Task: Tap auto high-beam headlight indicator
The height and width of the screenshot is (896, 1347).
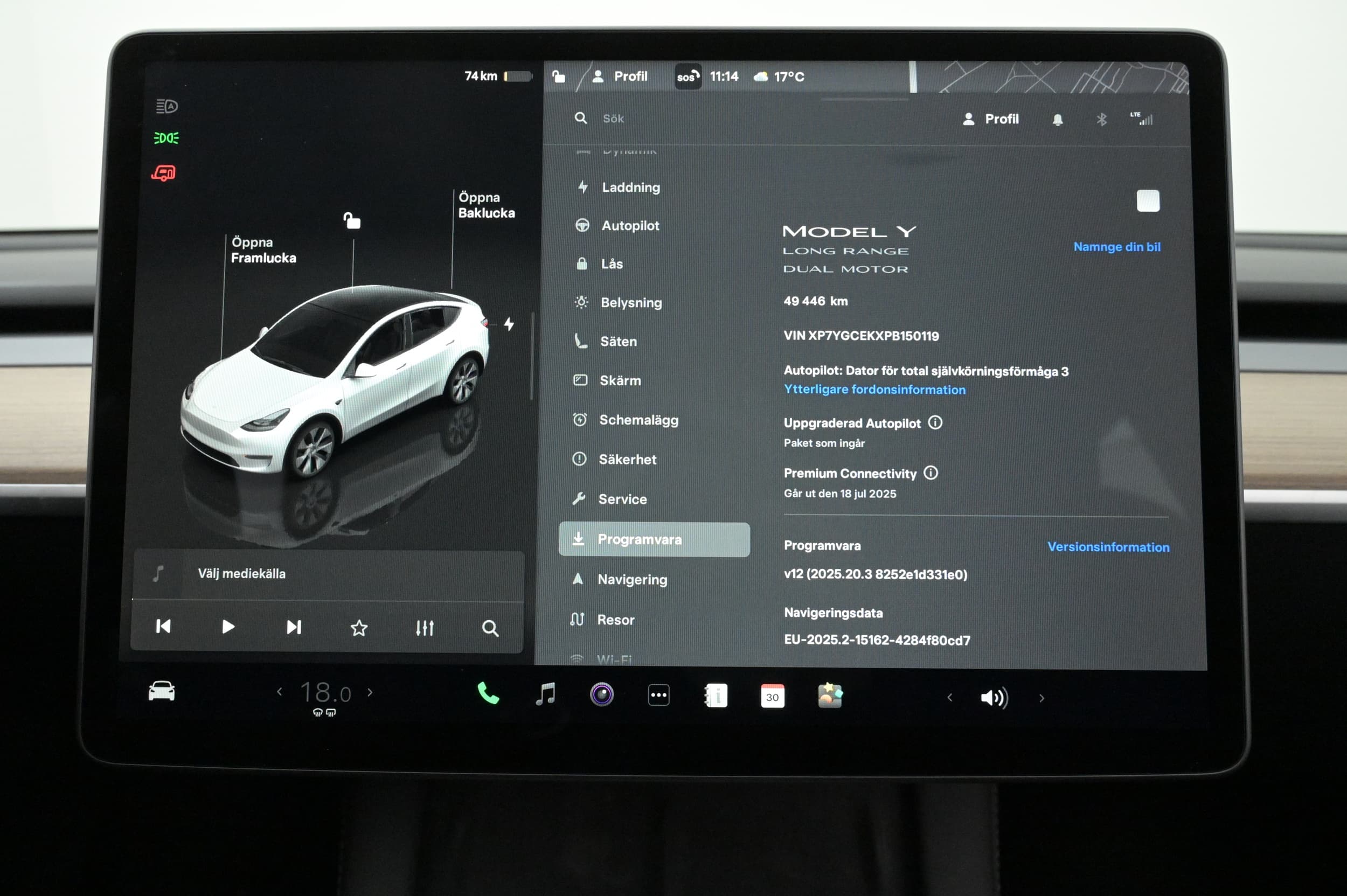Action: pyautogui.click(x=167, y=106)
